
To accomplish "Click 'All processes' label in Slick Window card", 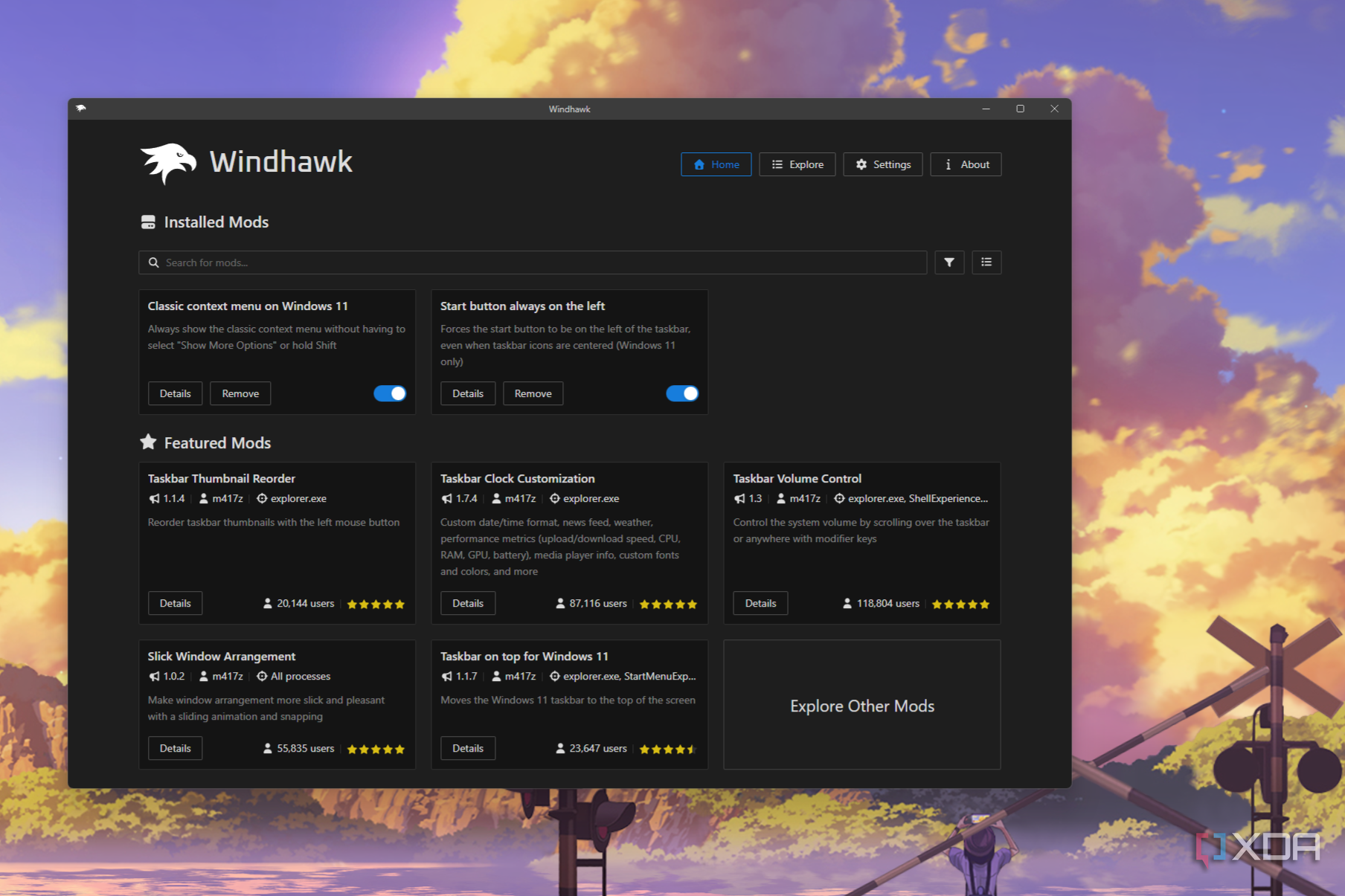I will (301, 676).
